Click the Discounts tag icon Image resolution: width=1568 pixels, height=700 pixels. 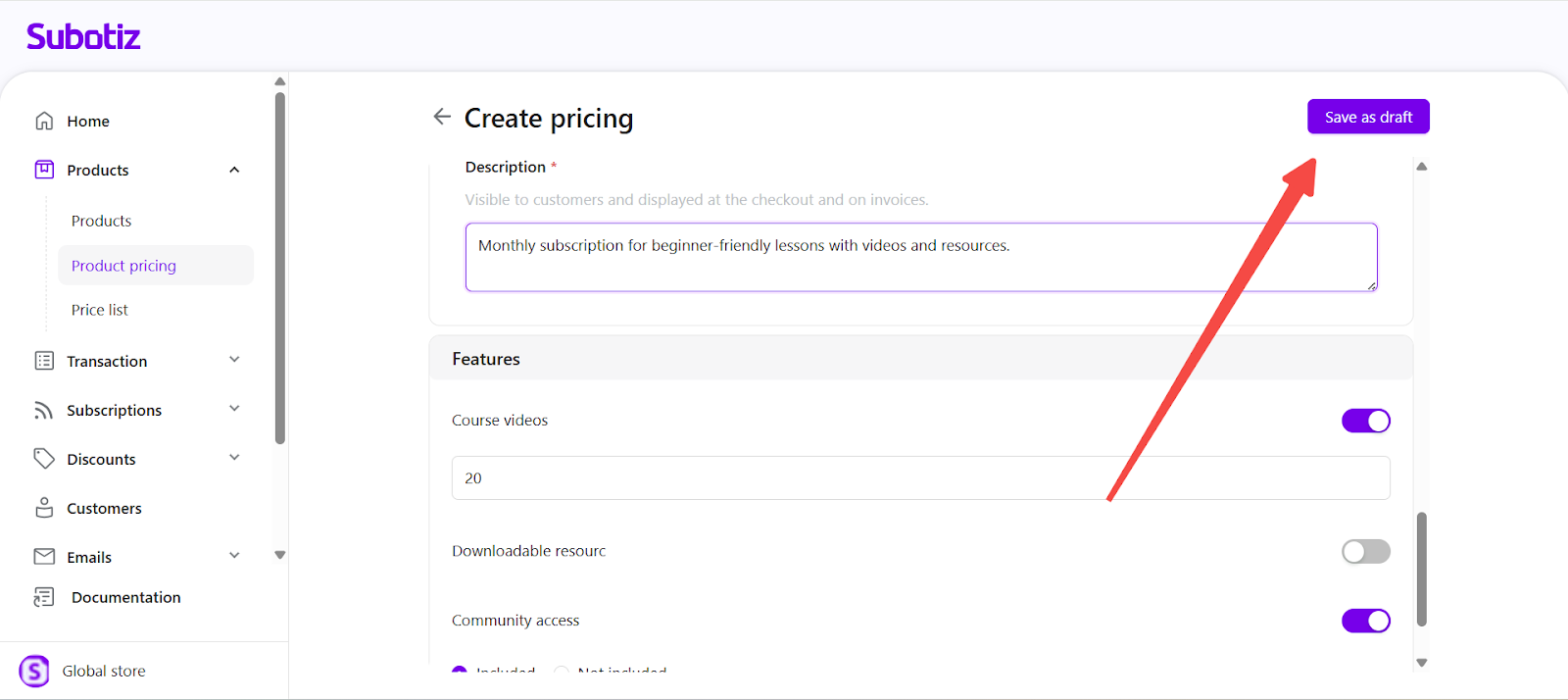point(44,459)
